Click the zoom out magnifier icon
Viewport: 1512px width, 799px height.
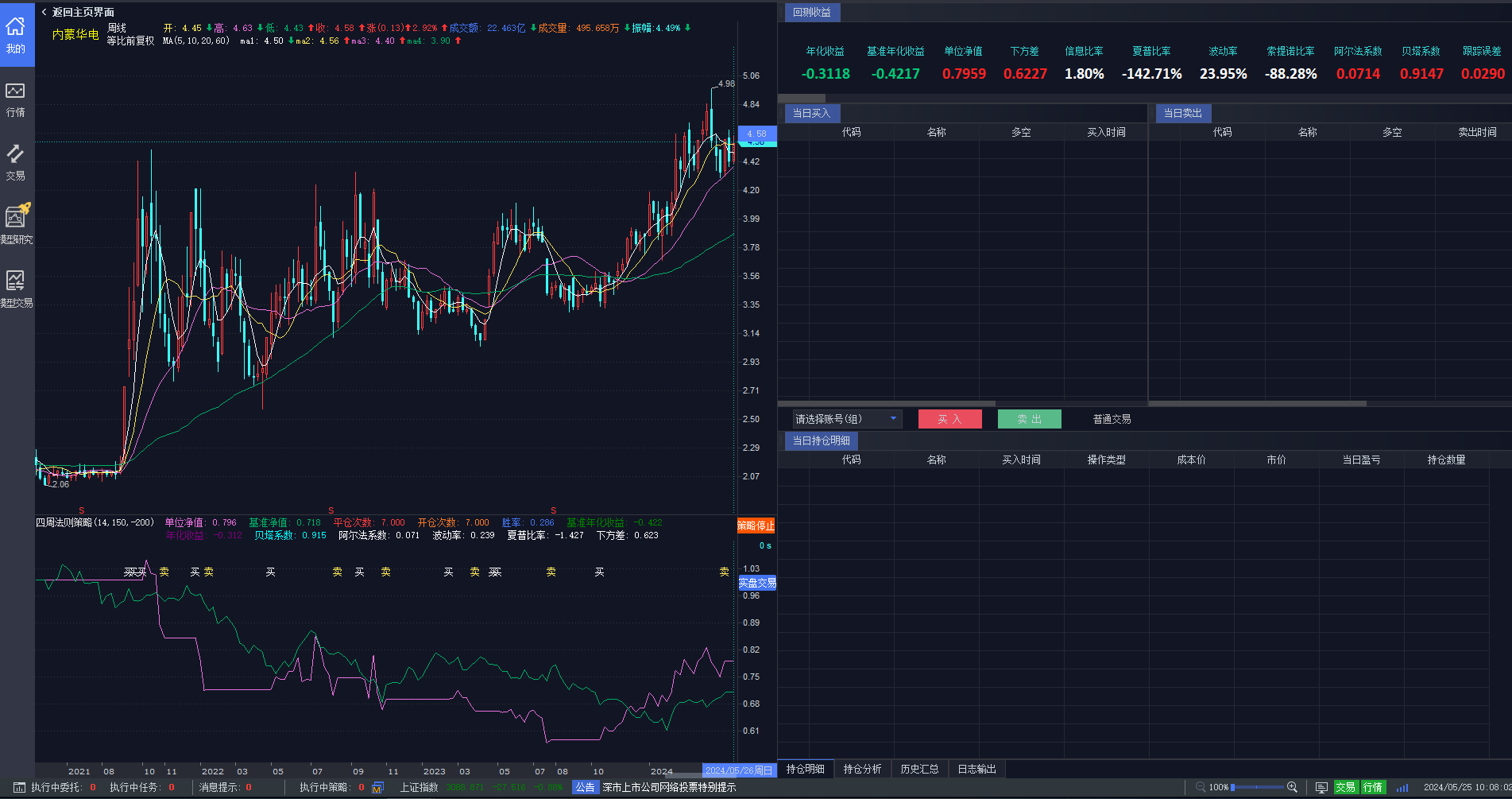1201,787
